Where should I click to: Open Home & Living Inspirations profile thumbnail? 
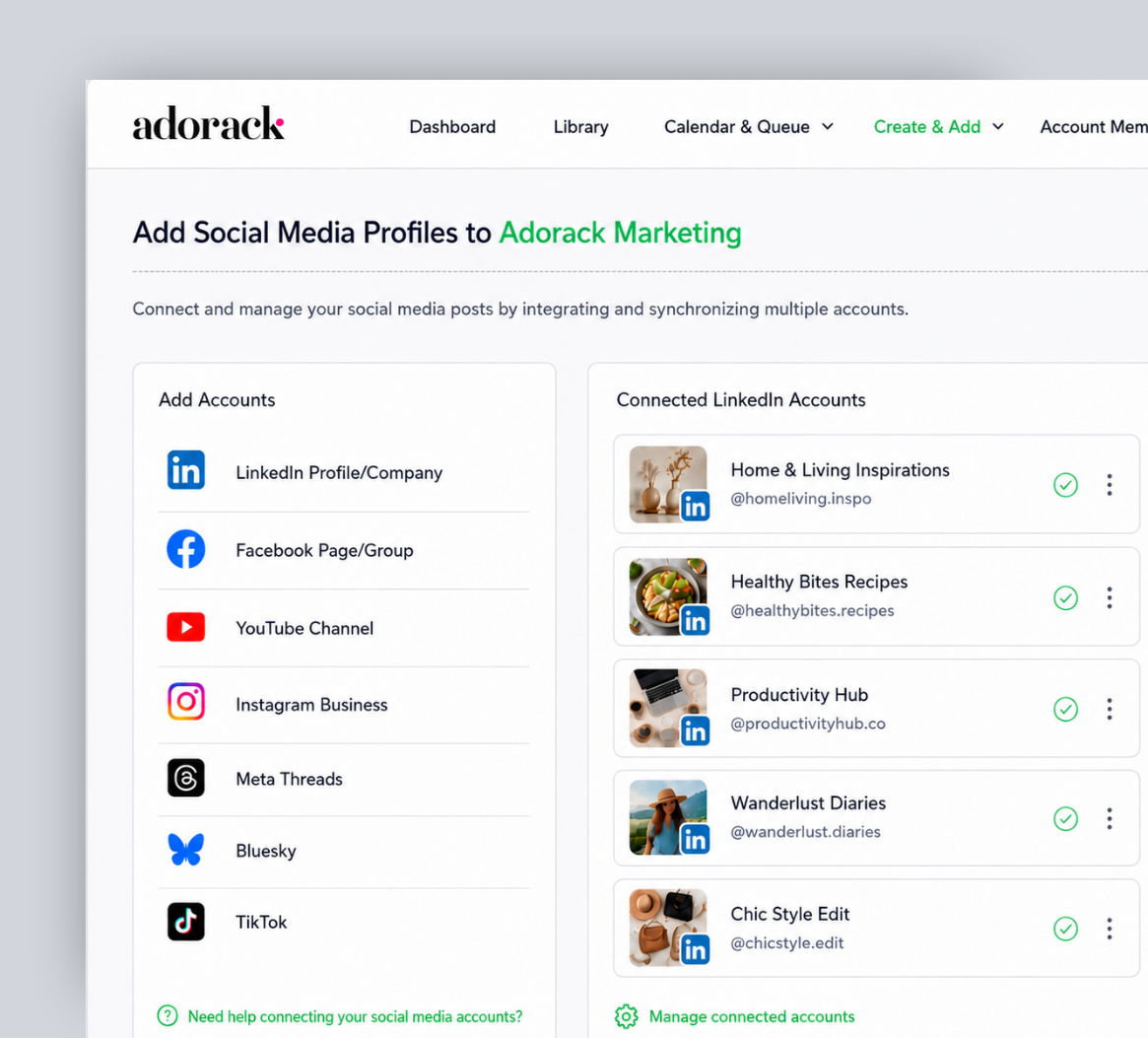tap(668, 484)
